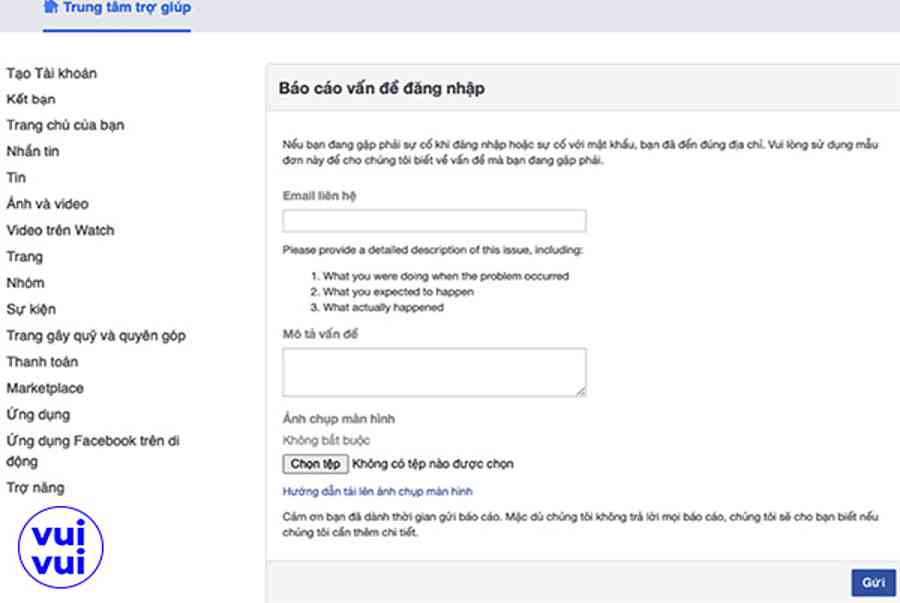
Task: Go to Trang chủ của bạn topic
Action: pyautogui.click(x=65, y=125)
